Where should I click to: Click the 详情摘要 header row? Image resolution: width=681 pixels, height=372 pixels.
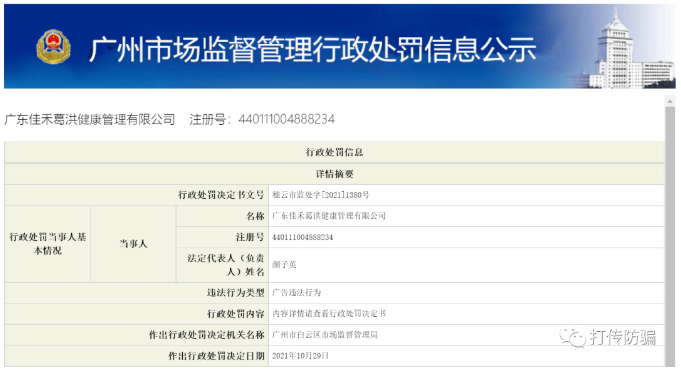334,174
